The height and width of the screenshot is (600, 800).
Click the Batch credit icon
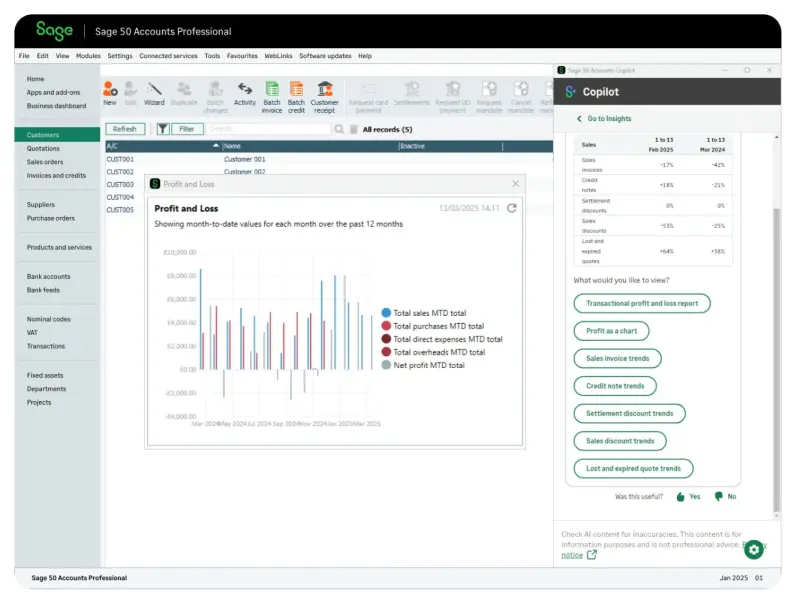pos(296,90)
